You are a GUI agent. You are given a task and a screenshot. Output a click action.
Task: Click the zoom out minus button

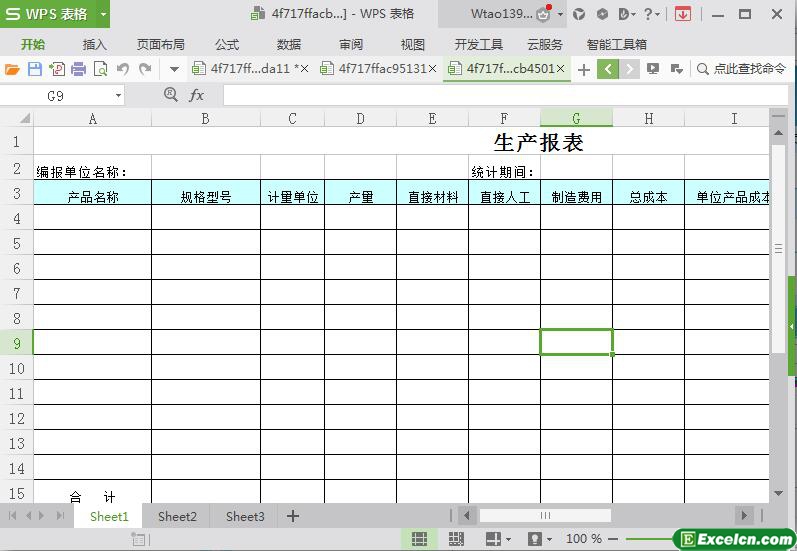point(612,539)
